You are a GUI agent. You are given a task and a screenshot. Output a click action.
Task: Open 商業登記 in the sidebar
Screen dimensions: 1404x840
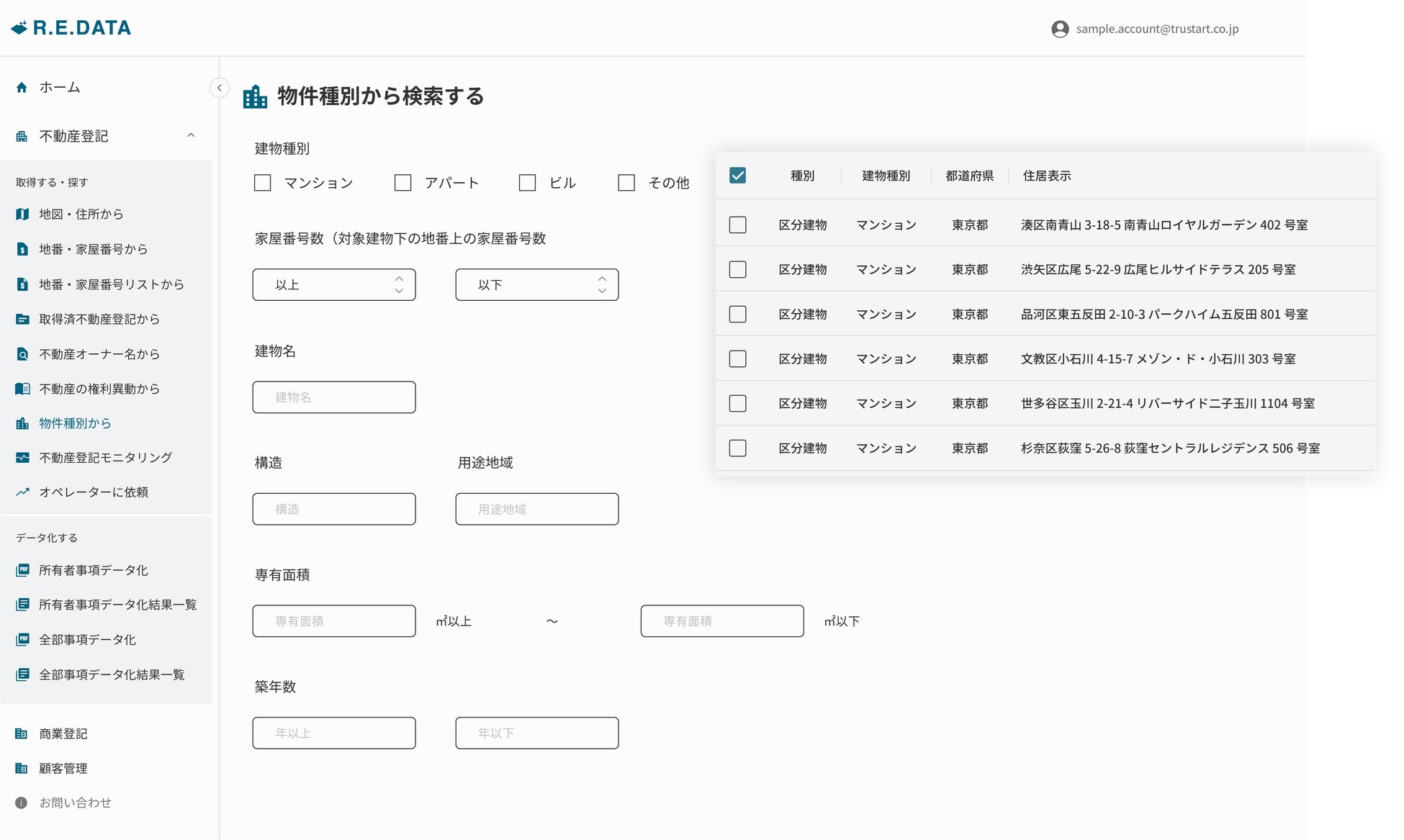pyautogui.click(x=63, y=733)
